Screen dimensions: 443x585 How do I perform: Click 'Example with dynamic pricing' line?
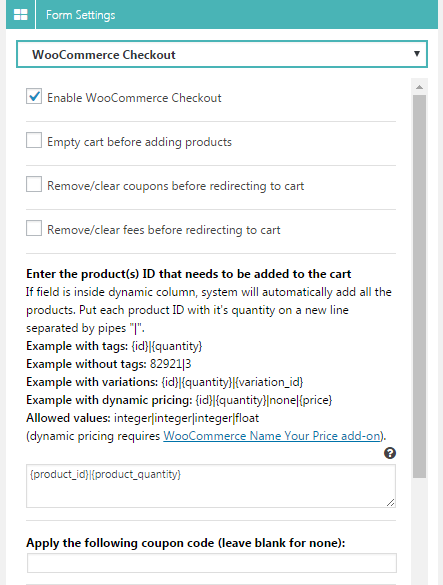(179, 400)
